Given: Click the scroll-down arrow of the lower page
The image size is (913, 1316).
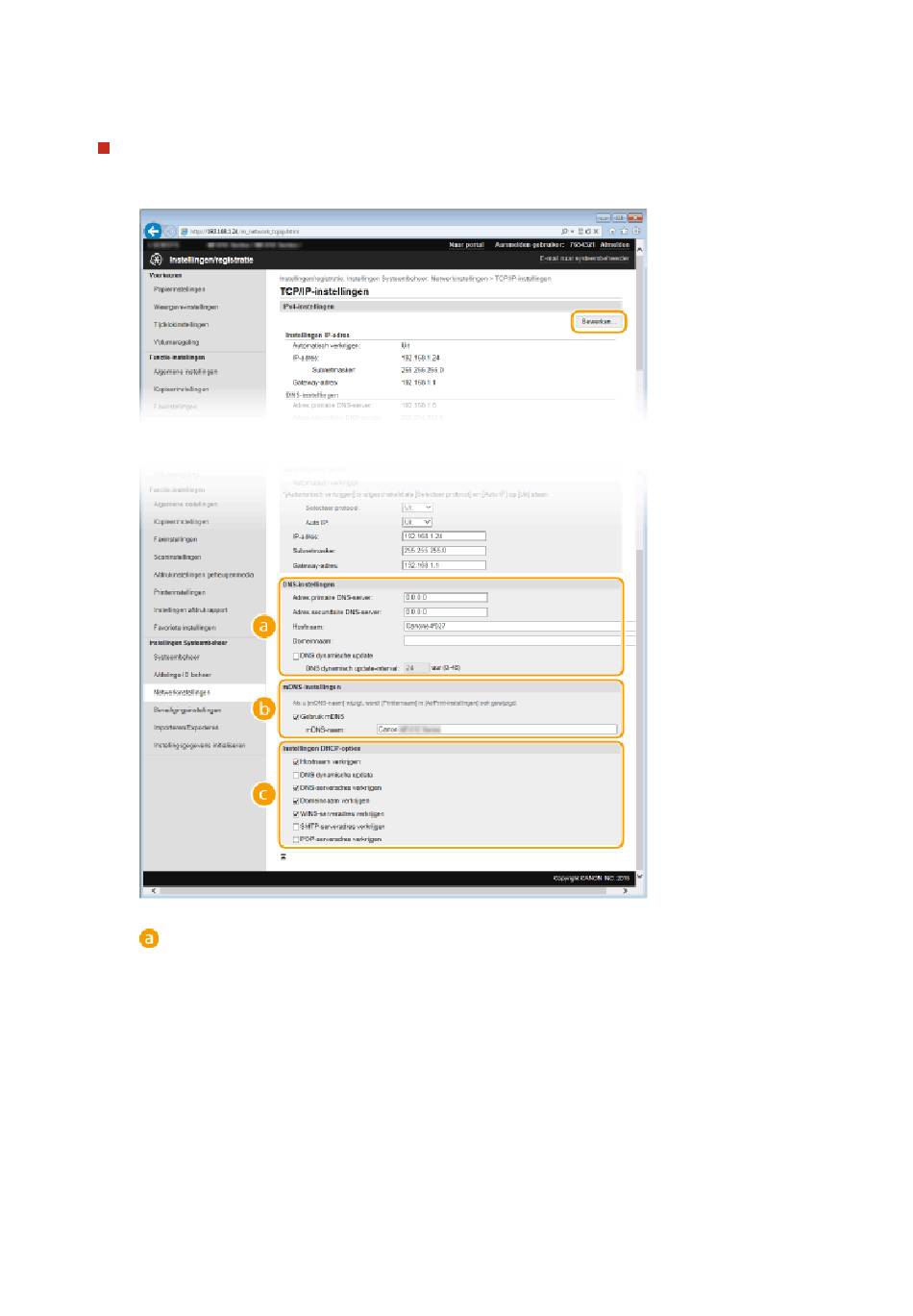Looking at the screenshot, I should (x=640, y=877).
